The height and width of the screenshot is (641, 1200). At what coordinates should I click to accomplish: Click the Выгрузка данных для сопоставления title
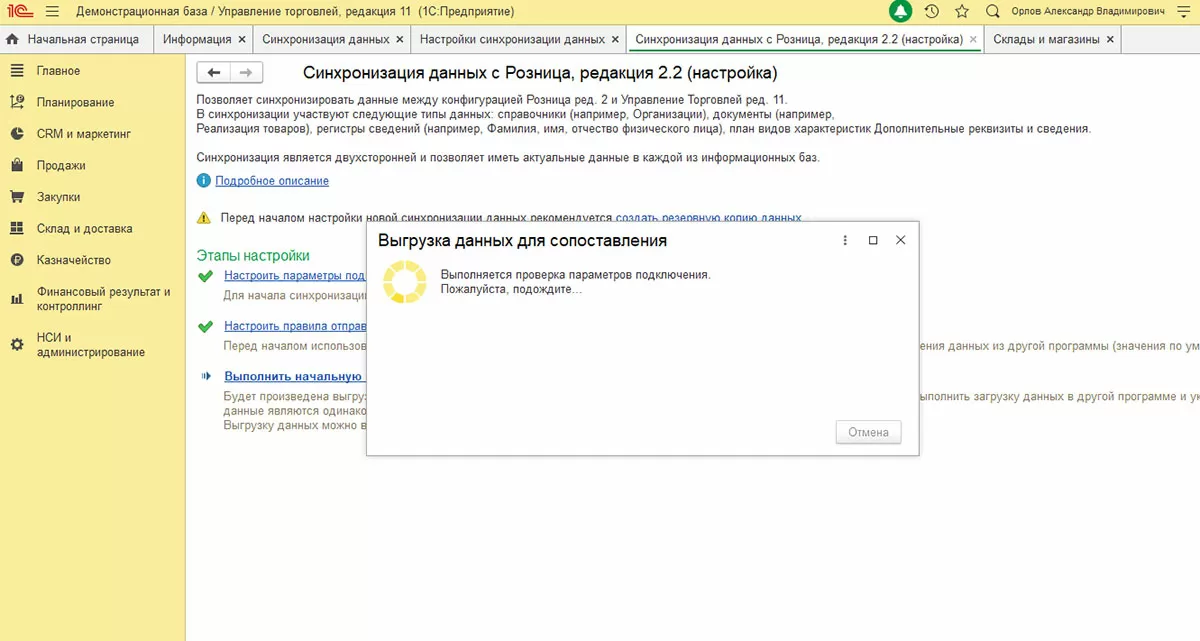pos(522,240)
